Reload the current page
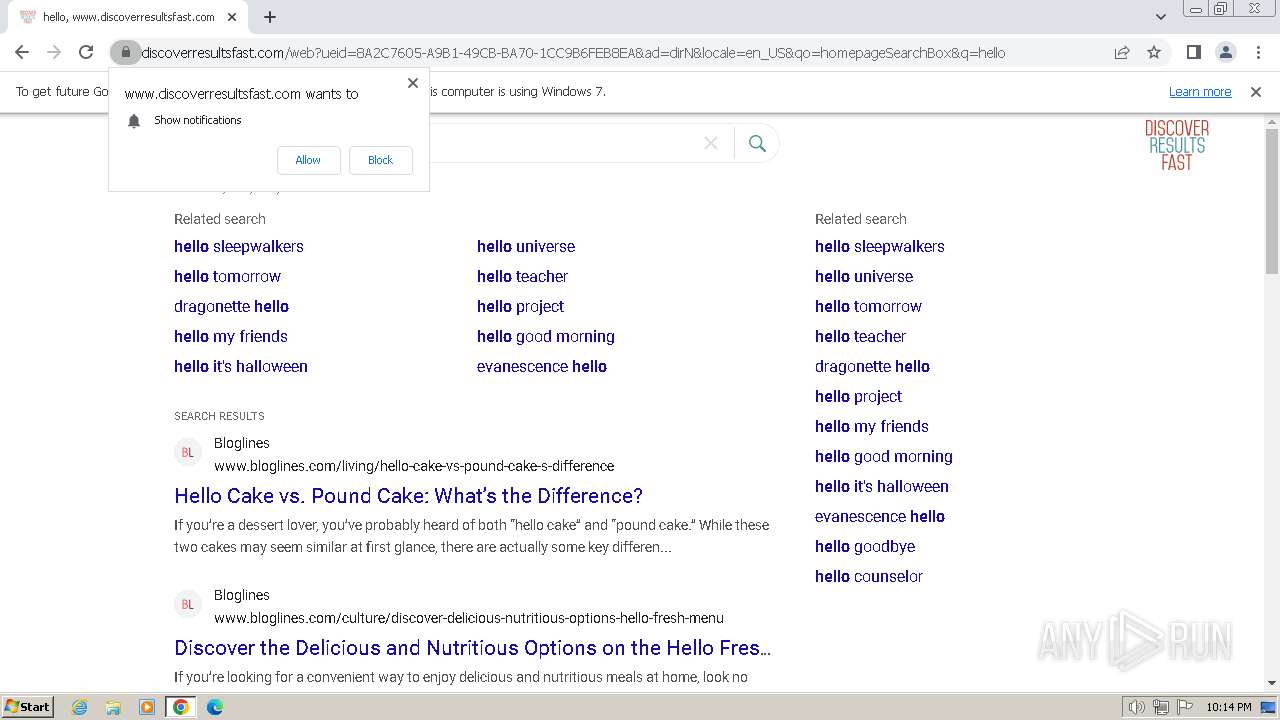 click(86, 52)
